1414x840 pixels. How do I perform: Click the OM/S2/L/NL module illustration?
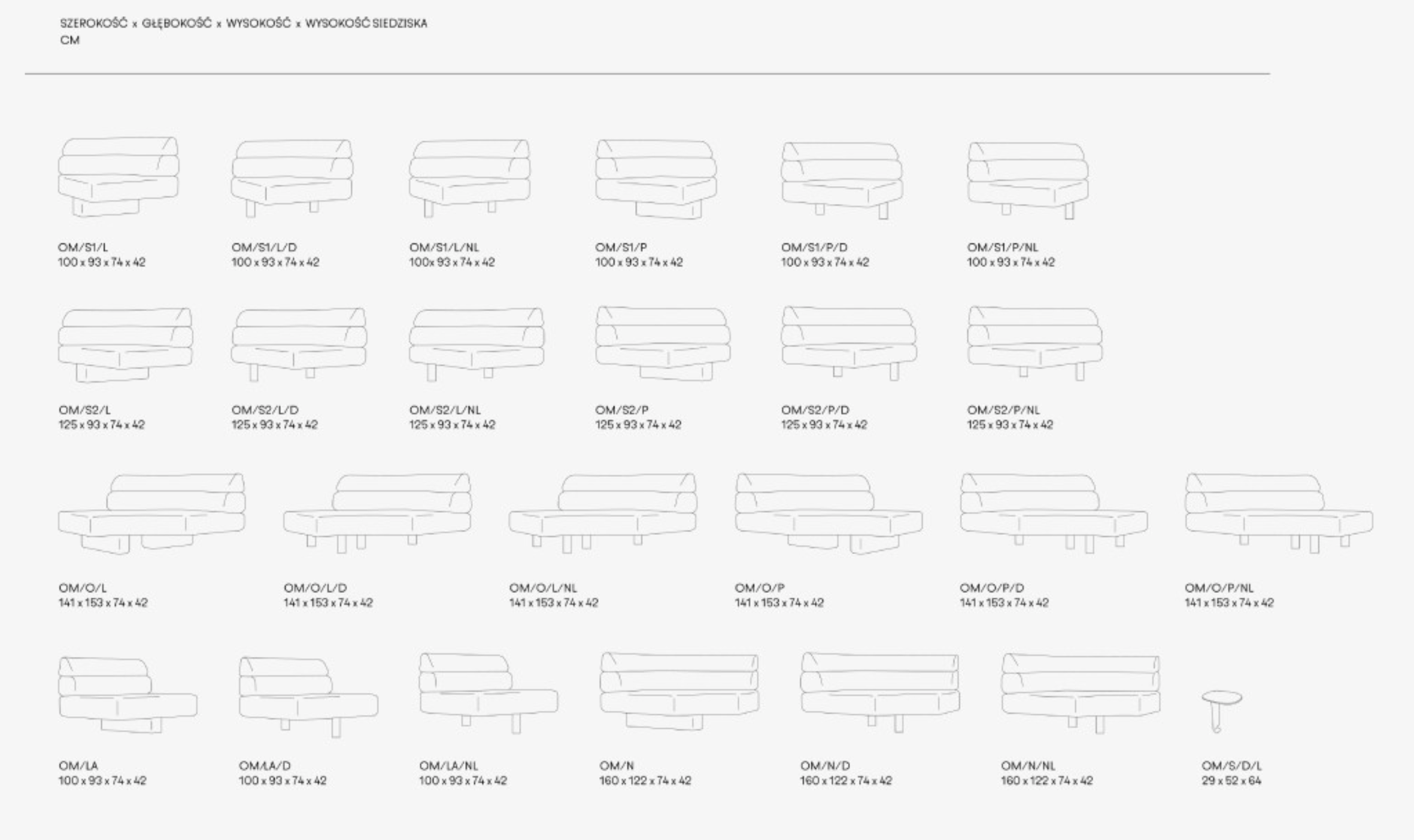(x=477, y=344)
